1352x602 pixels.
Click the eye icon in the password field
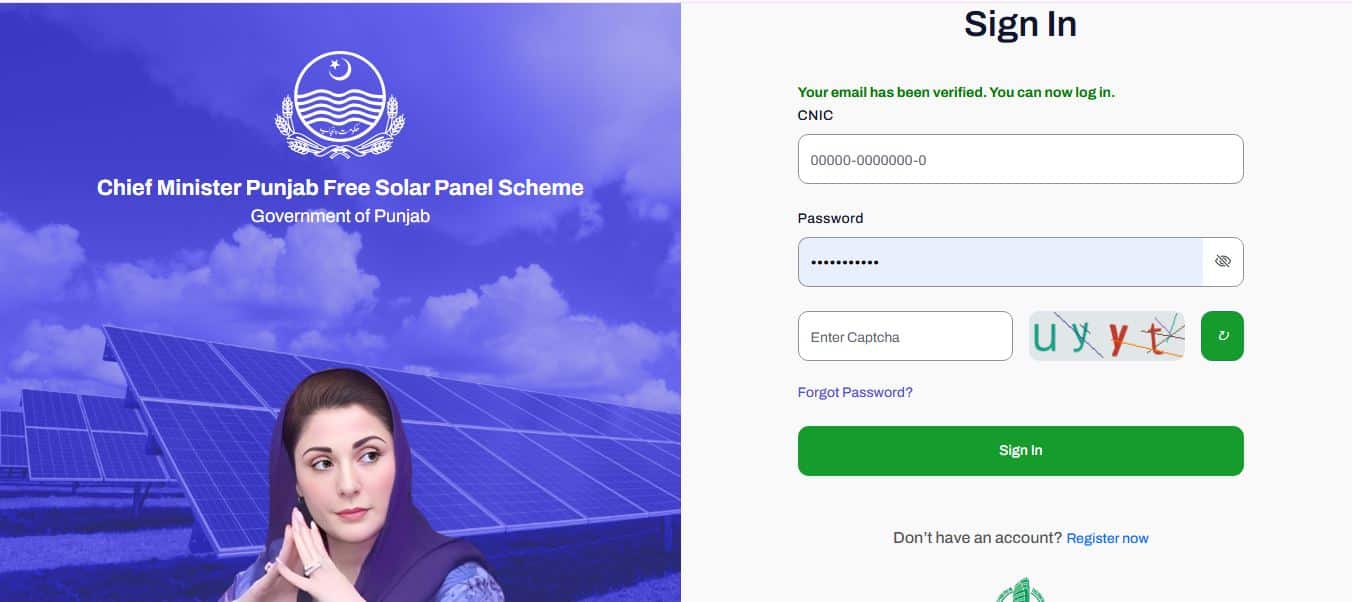[x=1222, y=261]
